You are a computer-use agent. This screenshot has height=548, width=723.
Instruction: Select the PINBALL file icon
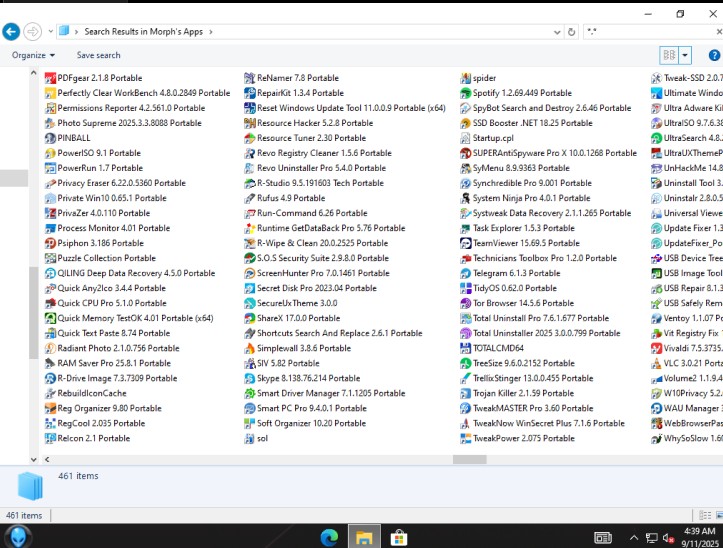(50, 138)
